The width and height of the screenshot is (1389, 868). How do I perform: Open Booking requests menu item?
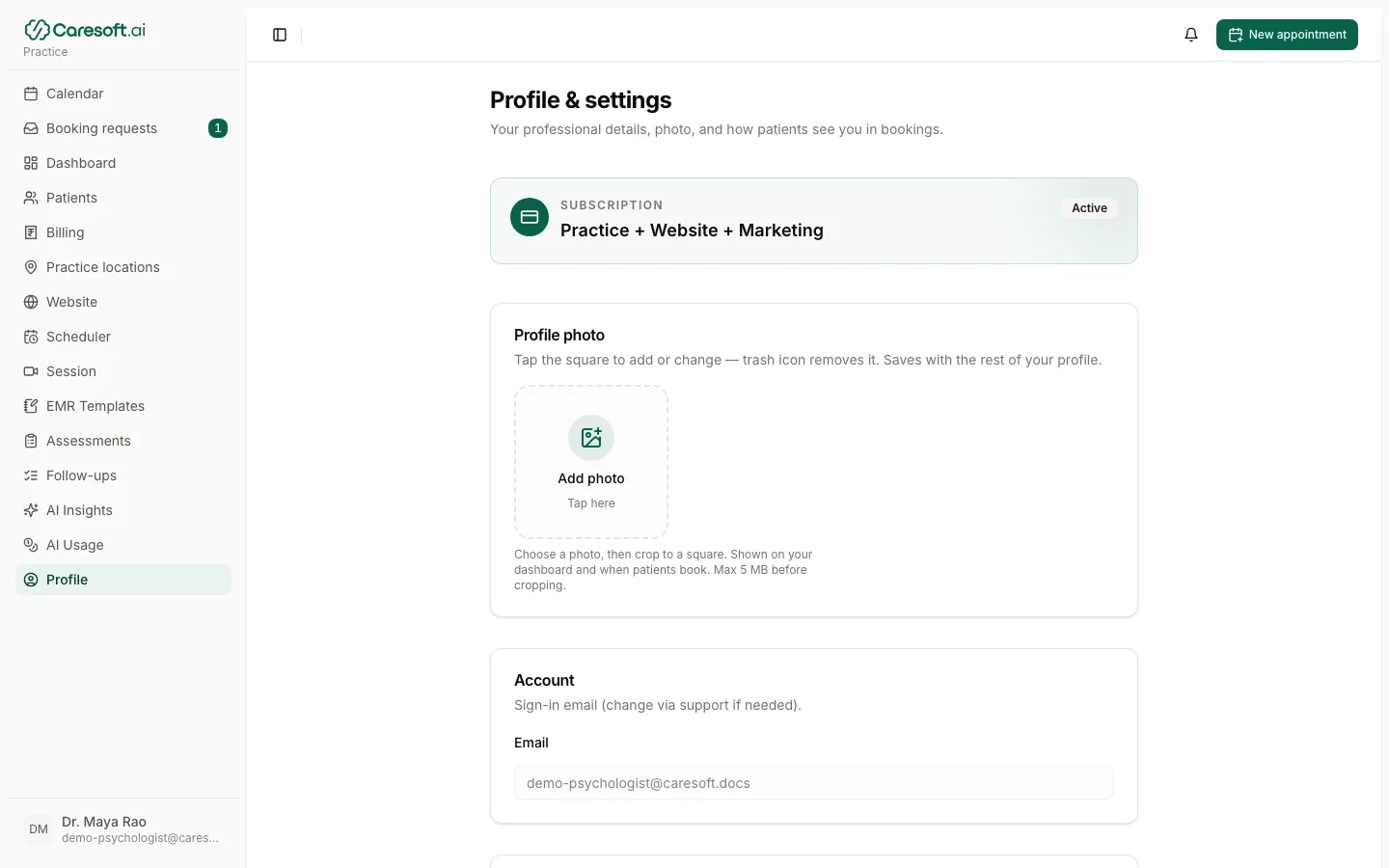click(x=123, y=128)
